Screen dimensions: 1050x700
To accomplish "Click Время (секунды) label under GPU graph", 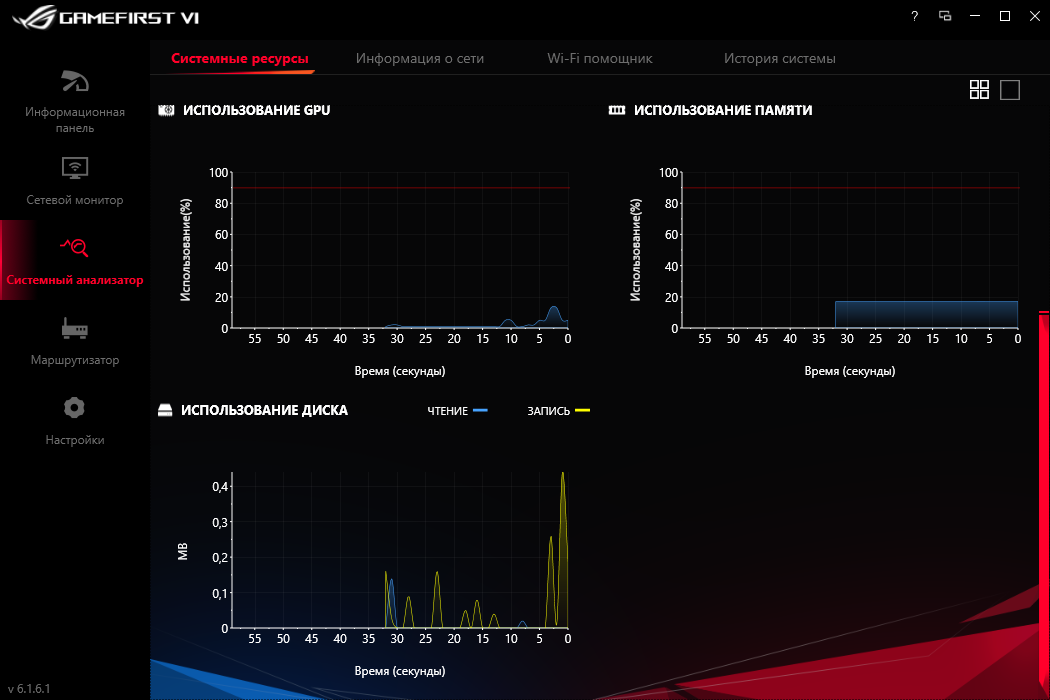I will (400, 370).
